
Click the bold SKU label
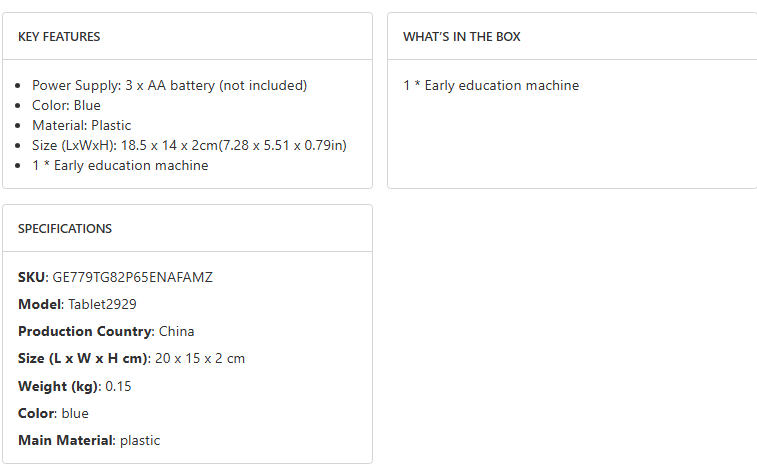pyautogui.click(x=32, y=277)
